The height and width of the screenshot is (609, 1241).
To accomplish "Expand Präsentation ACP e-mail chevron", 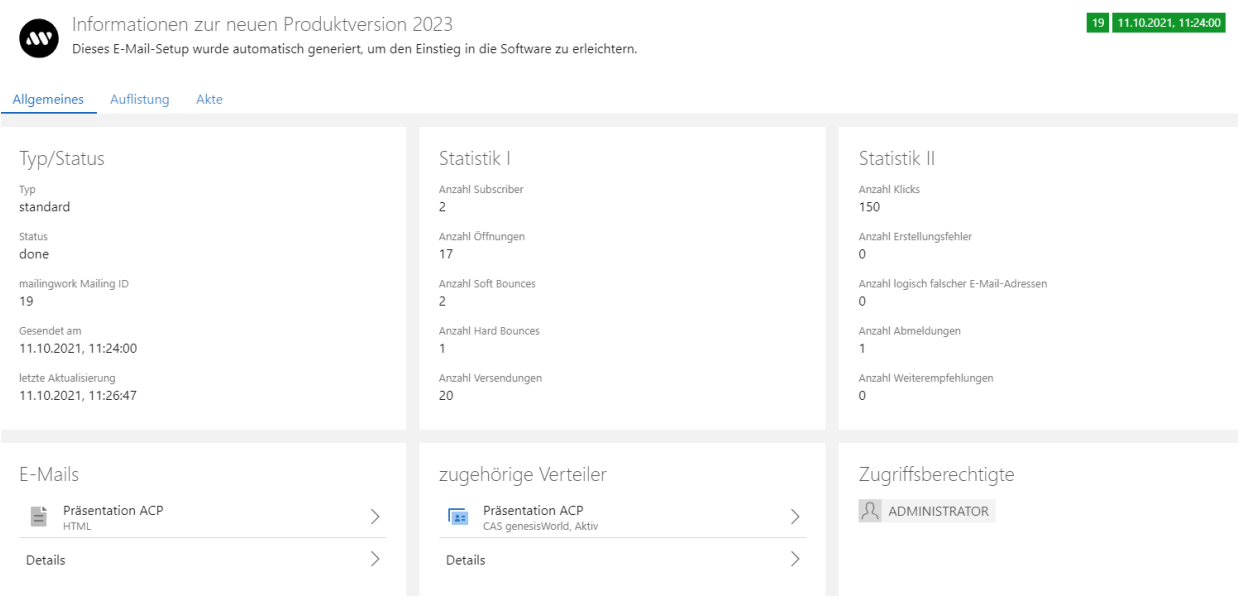I will pyautogui.click(x=376, y=516).
